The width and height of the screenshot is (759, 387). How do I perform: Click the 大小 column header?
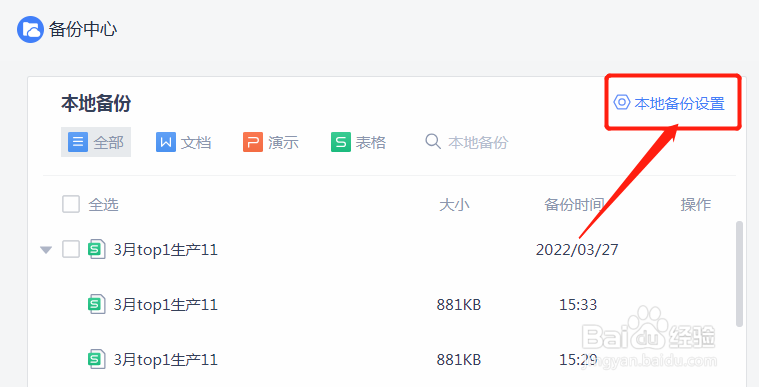click(454, 204)
